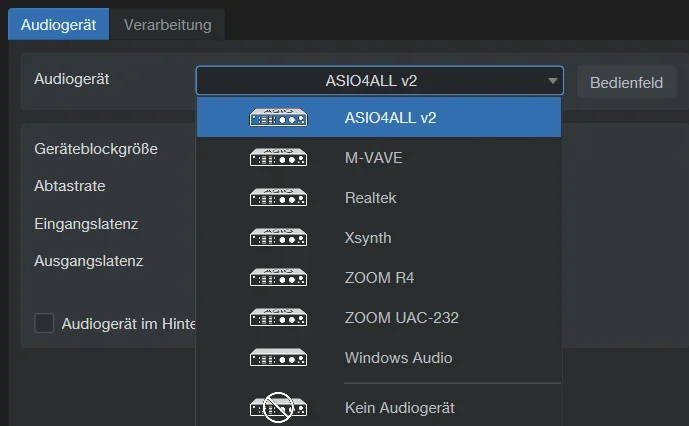
Task: Click the Xsynth device icon
Action: [x=278, y=238]
